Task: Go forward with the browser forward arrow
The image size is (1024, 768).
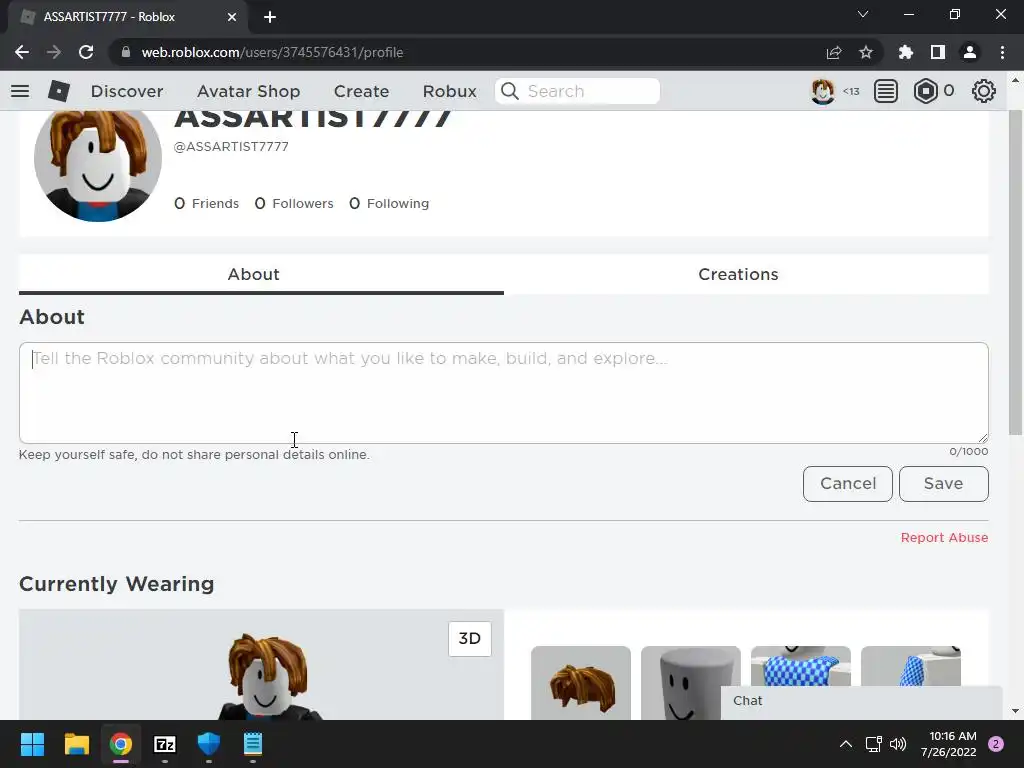Action: coord(54,52)
